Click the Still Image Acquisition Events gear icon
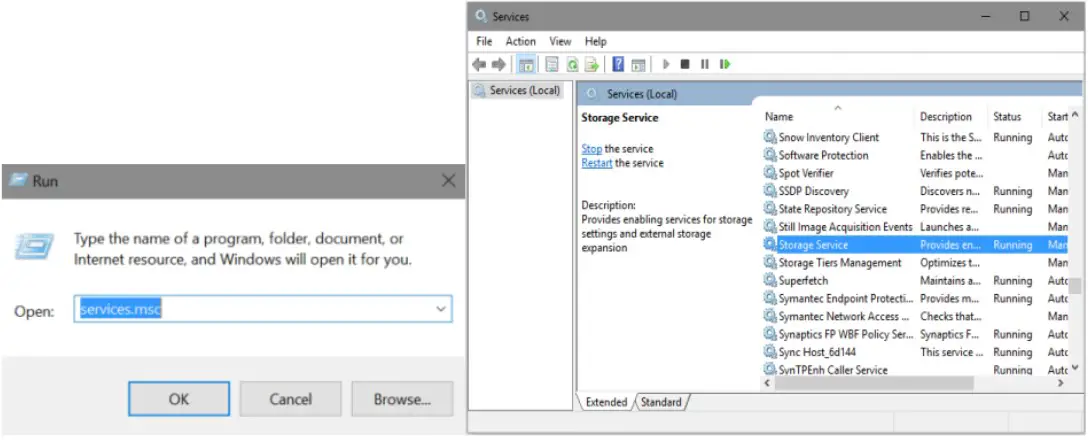1089x440 pixels. pyautogui.click(x=770, y=227)
